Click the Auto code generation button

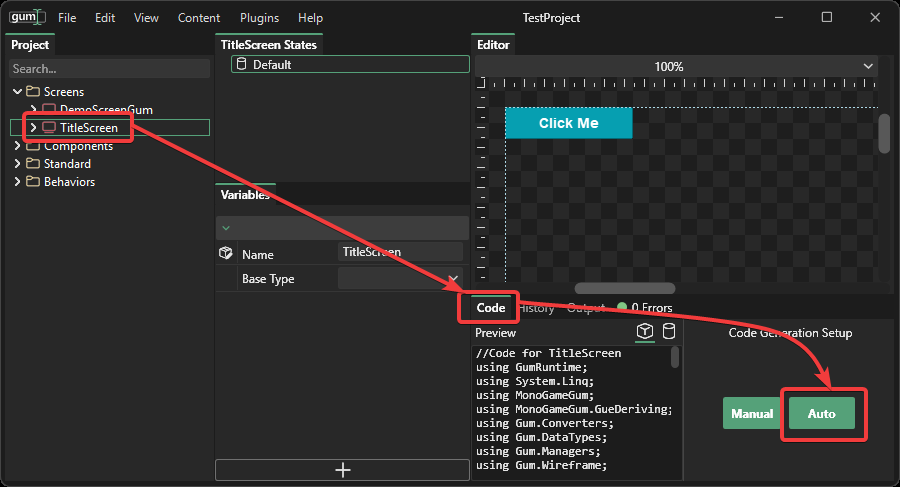click(821, 414)
